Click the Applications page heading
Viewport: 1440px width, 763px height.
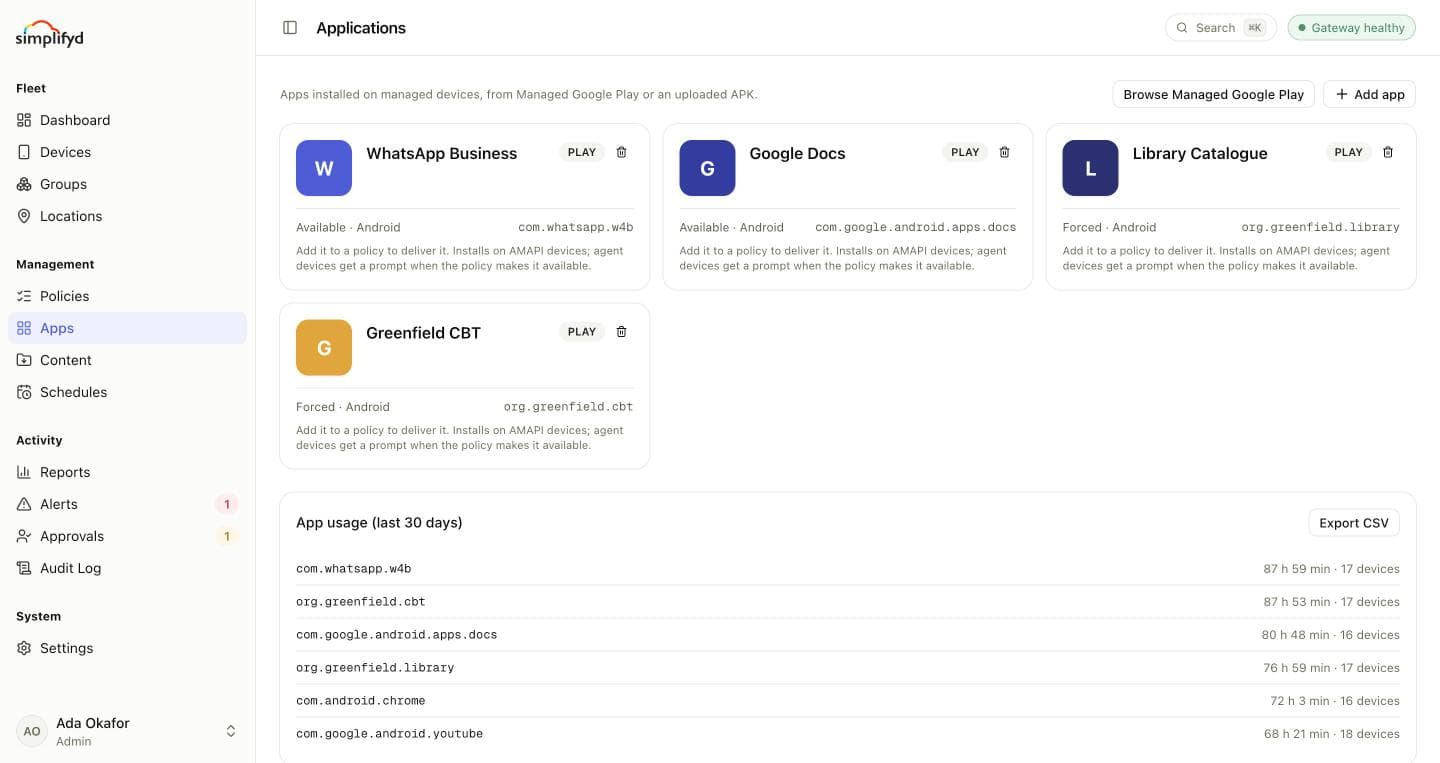[x=361, y=28]
